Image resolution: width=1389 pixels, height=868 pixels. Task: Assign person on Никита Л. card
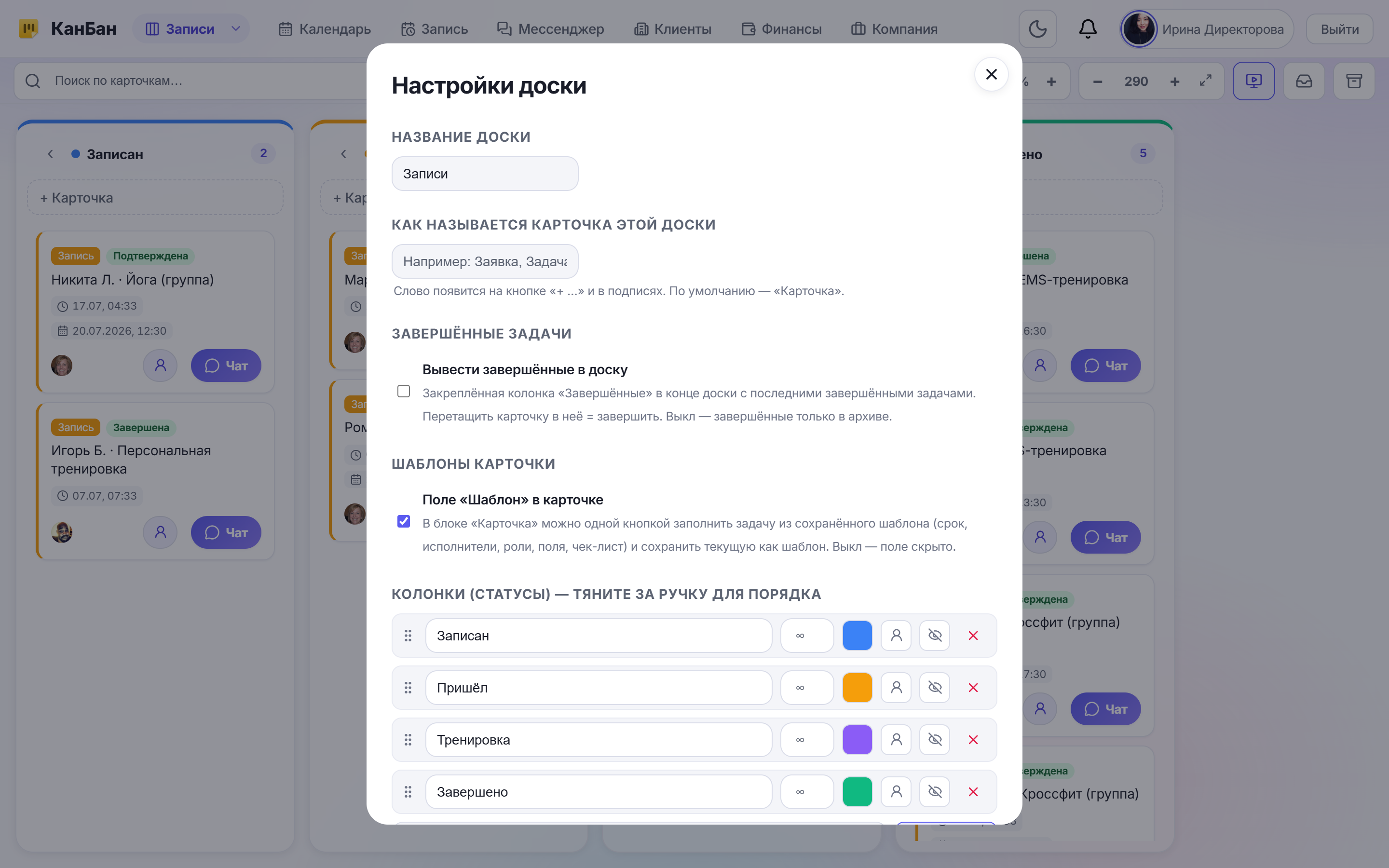pos(160,366)
